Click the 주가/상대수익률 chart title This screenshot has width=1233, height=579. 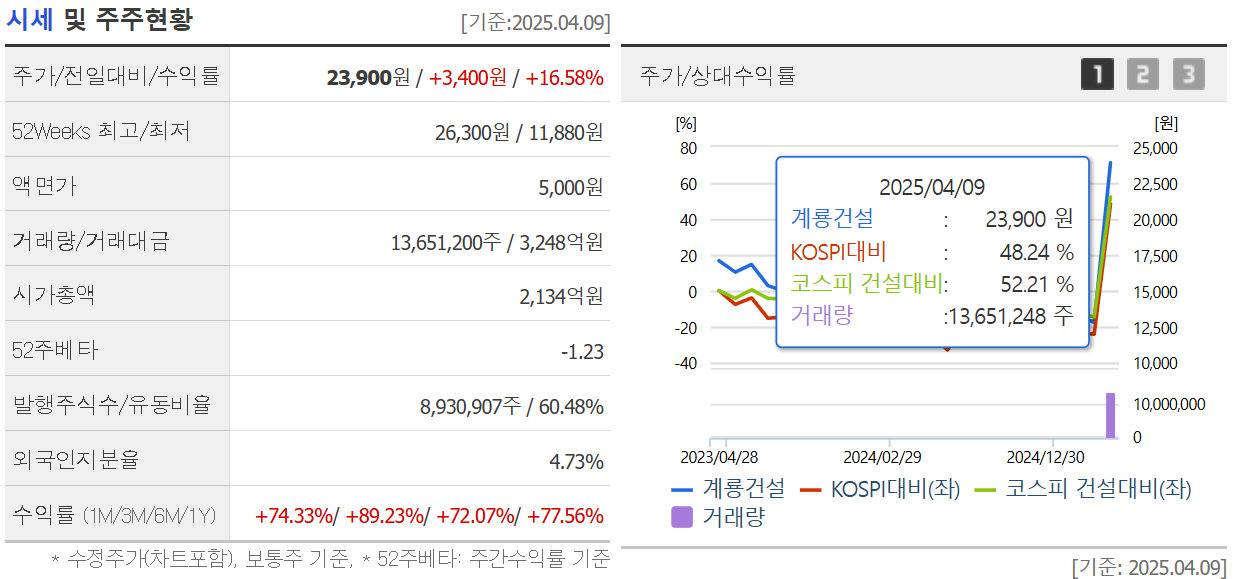pos(718,75)
